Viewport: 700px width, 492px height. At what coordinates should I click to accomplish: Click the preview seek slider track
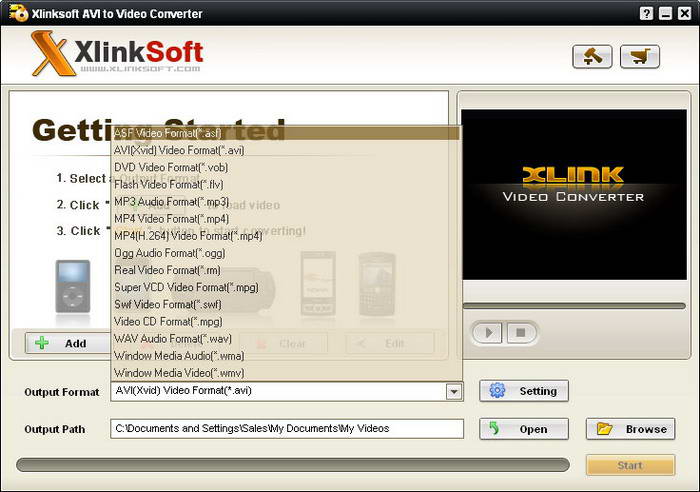(574, 306)
